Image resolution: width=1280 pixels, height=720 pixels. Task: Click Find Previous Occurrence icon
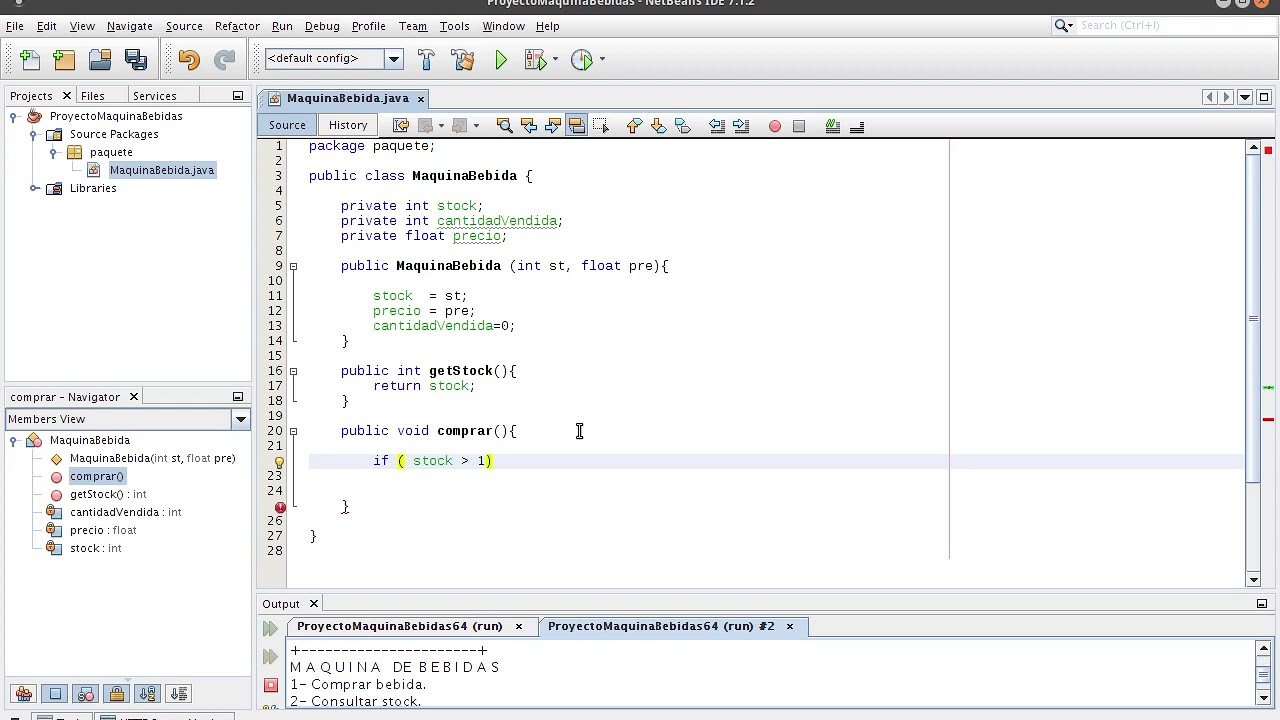tap(529, 125)
